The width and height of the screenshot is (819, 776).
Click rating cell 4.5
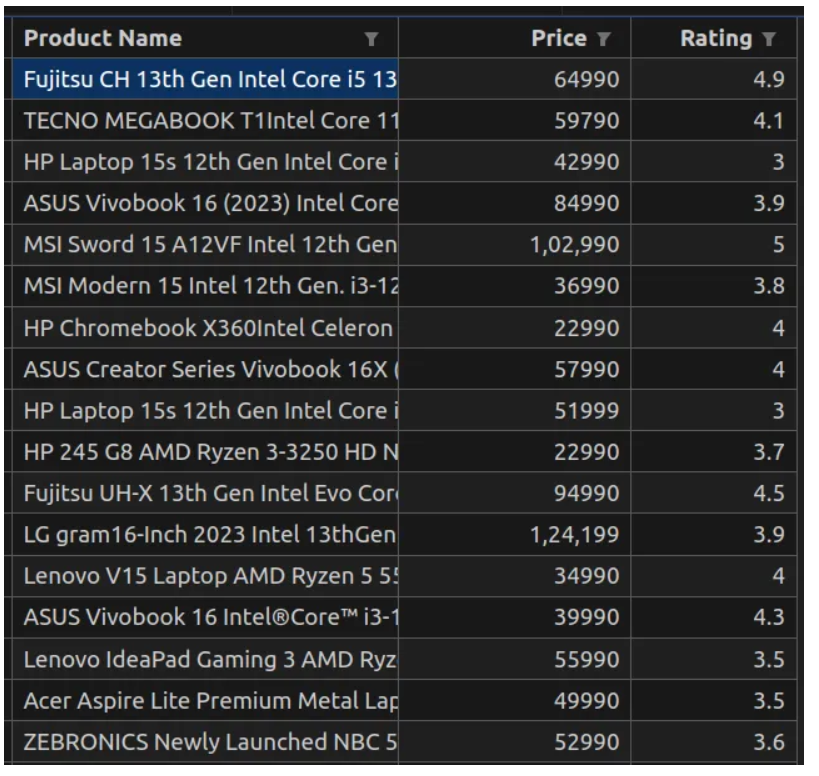[x=714, y=493]
